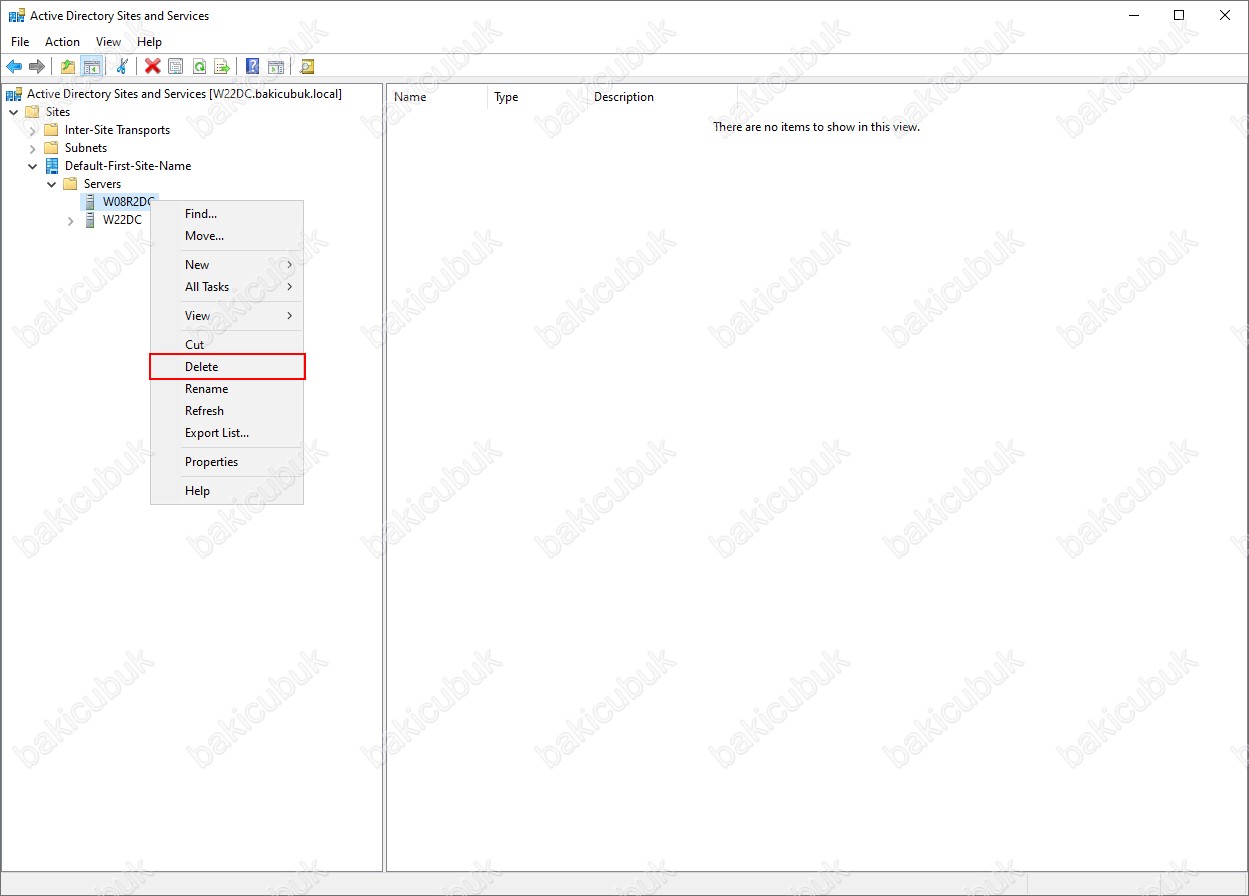Click the Name column header

pos(437,97)
